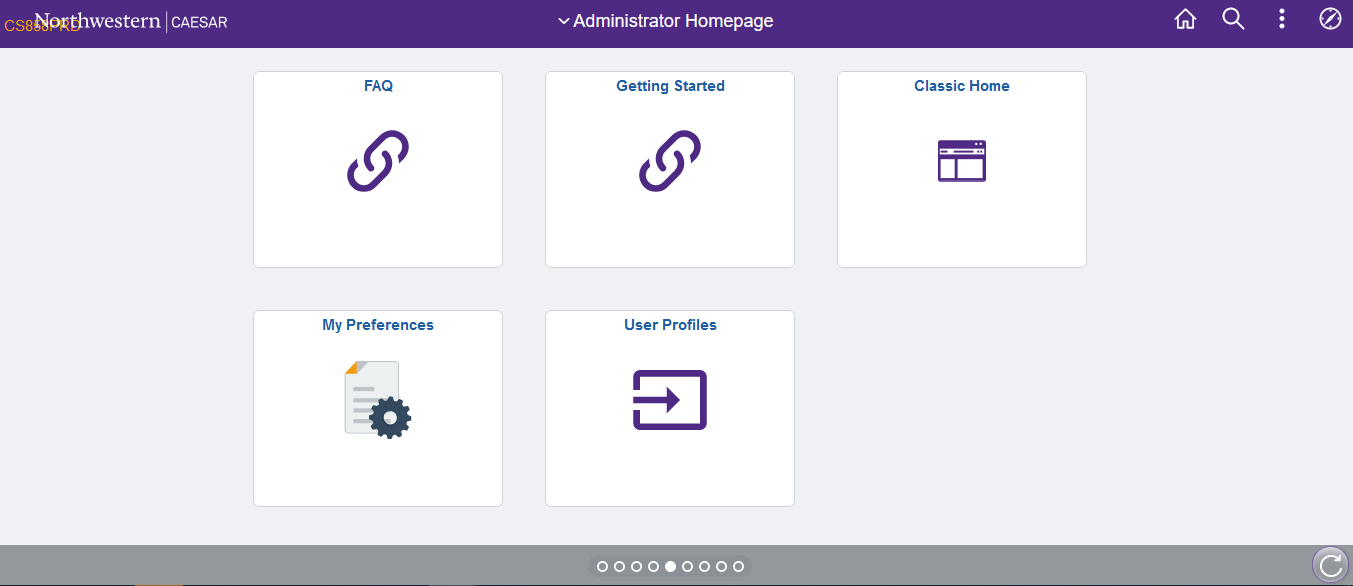Select the first carousel page indicator
This screenshot has width=1353, height=586.
pos(602,566)
